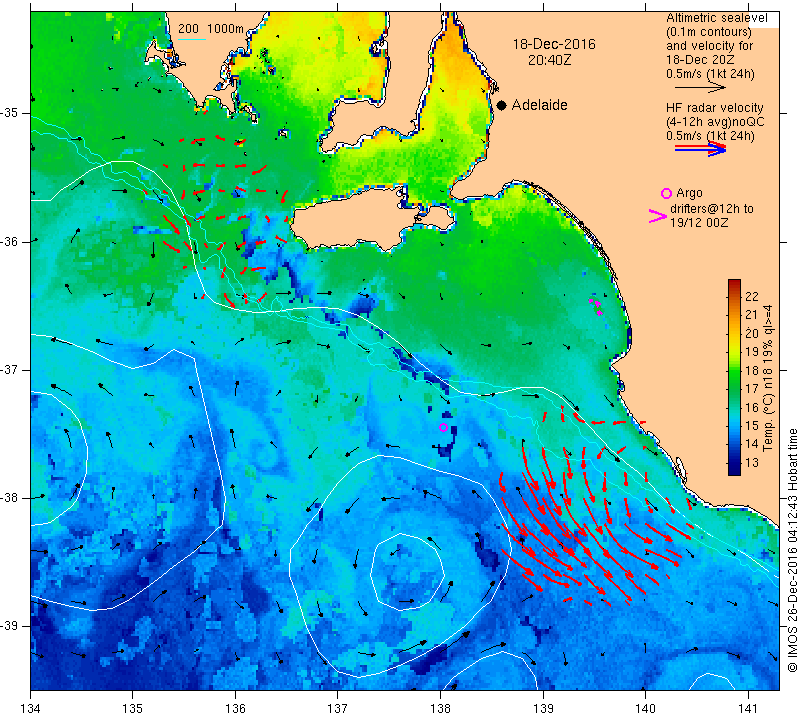This screenshot has height=720, width=800.
Task: Click the magenta drifter arrowhead legend symbol
Action: coord(658,216)
